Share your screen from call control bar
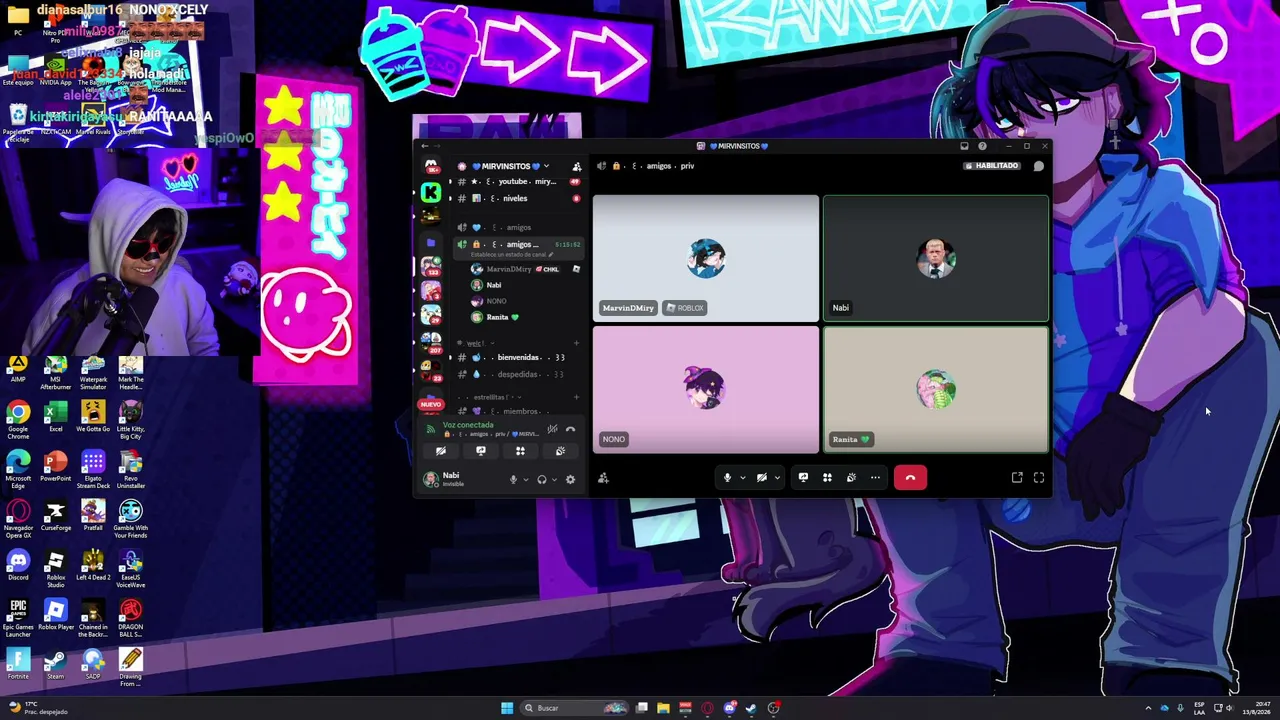1280x720 pixels. (x=803, y=478)
